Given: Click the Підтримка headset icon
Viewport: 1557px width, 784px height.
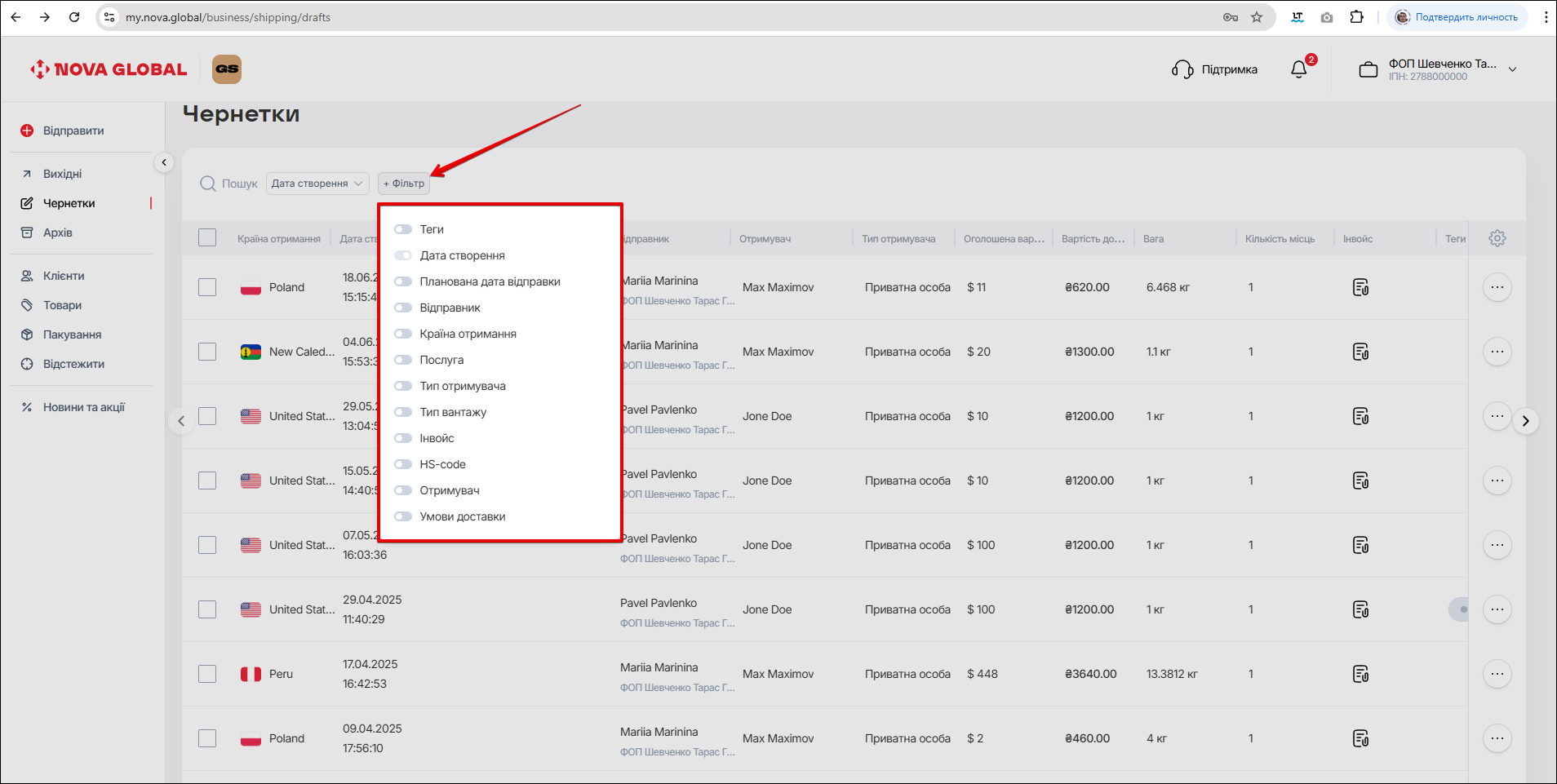Looking at the screenshot, I should coord(1182,69).
